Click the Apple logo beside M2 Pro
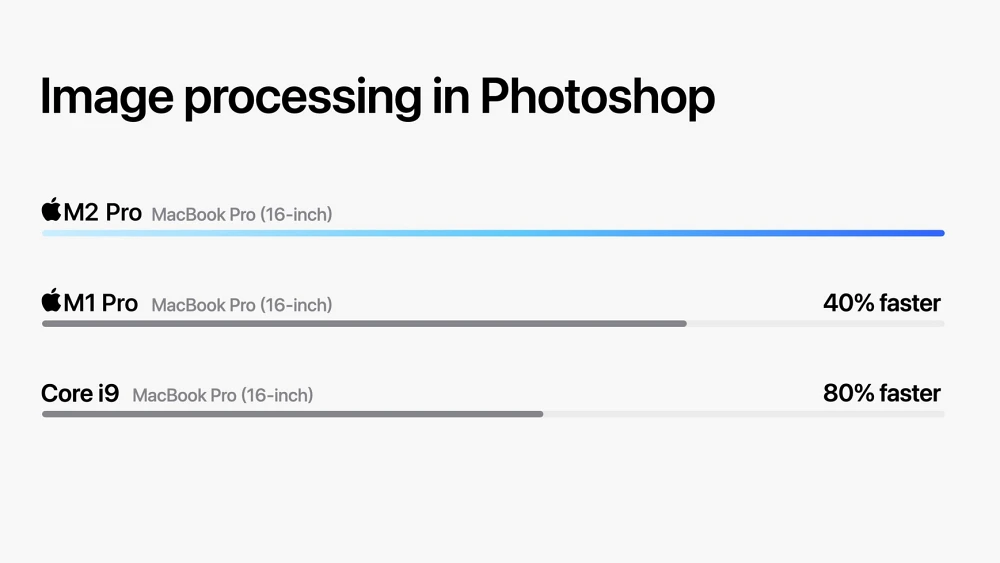 pyautogui.click(x=52, y=209)
